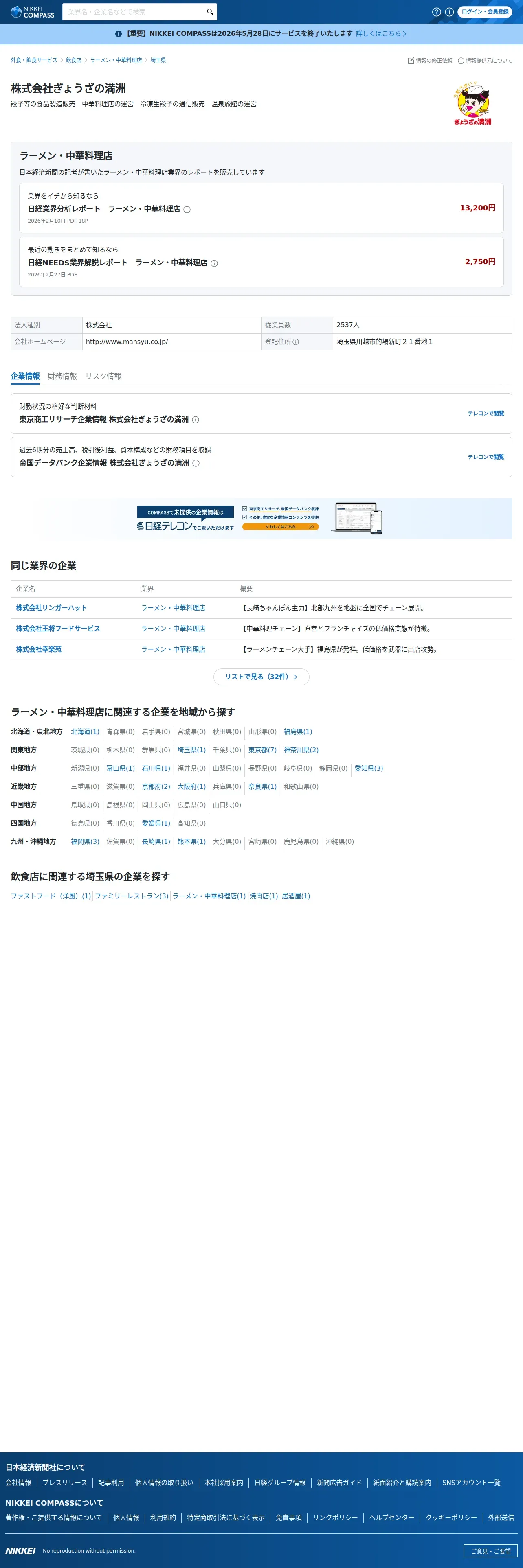The width and height of the screenshot is (523, 1568).
Task: Click the search magnifier icon
Action: (x=210, y=11)
